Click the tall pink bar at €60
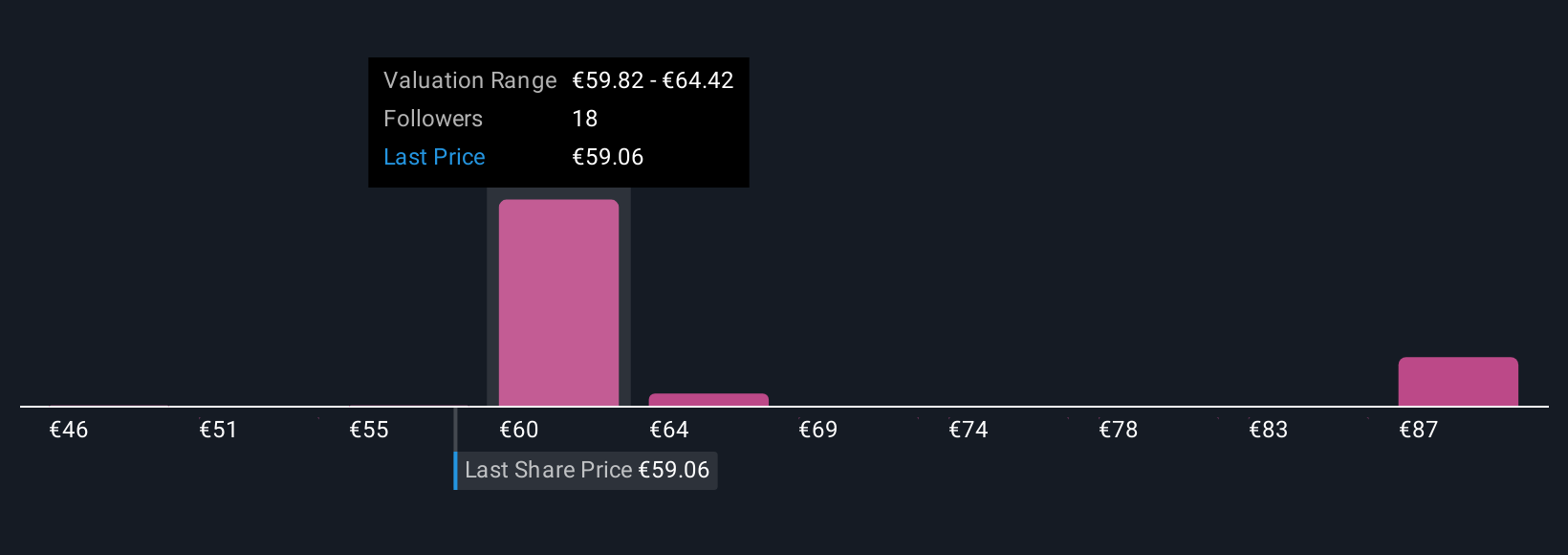The image size is (1568, 555). tap(558, 302)
